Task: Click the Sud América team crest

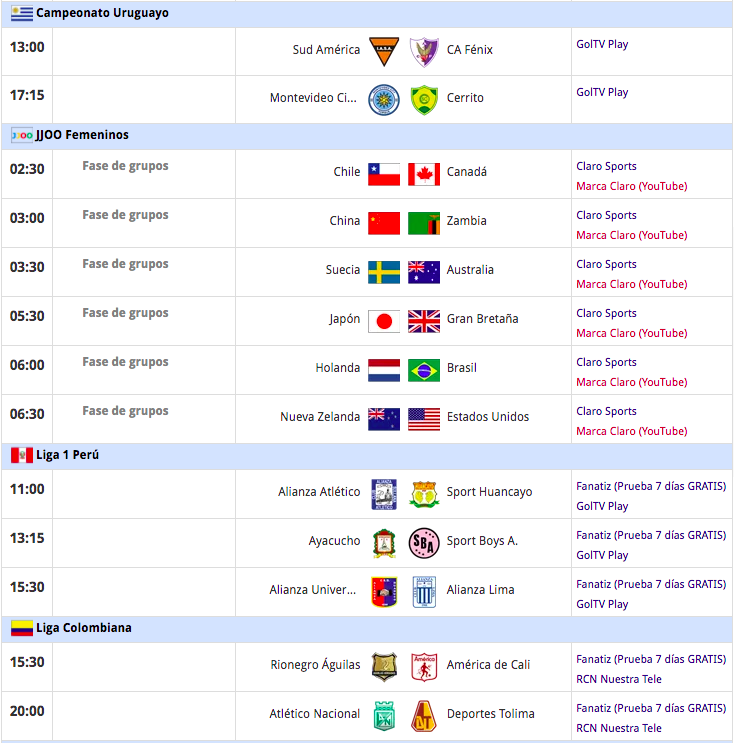Action: [384, 52]
